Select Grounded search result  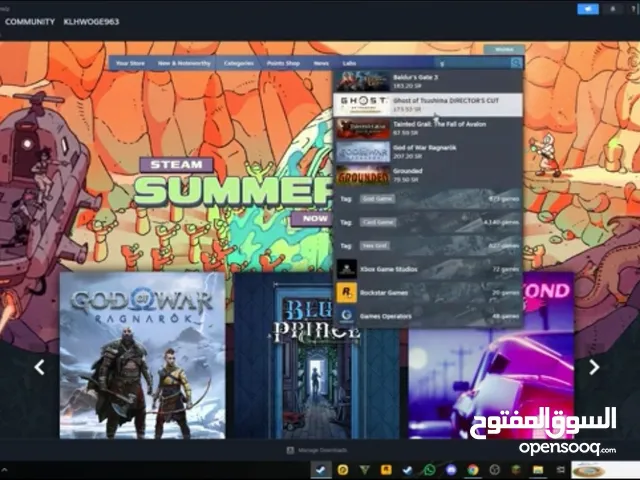(428, 175)
